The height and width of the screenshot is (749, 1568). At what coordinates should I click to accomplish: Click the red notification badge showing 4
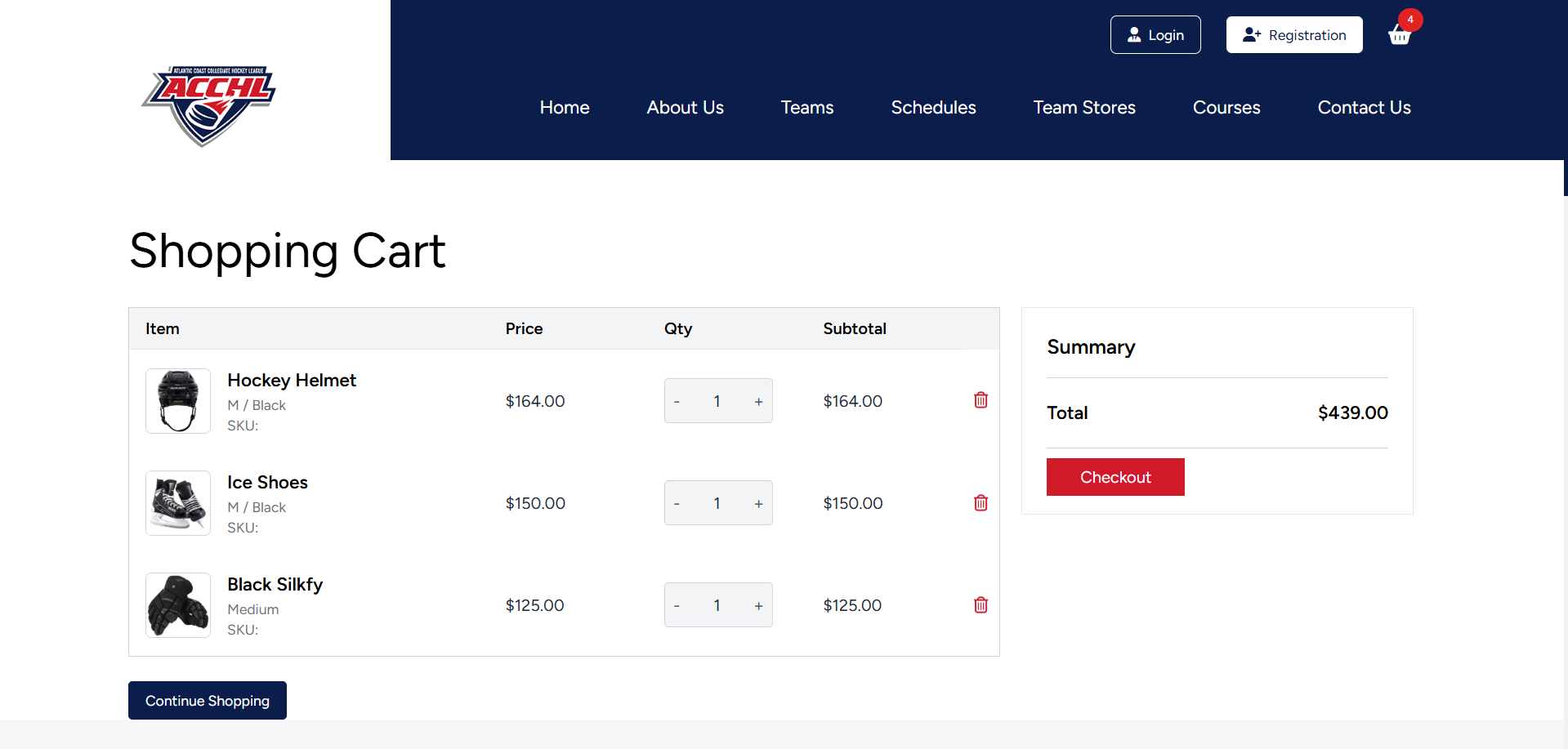1409,20
